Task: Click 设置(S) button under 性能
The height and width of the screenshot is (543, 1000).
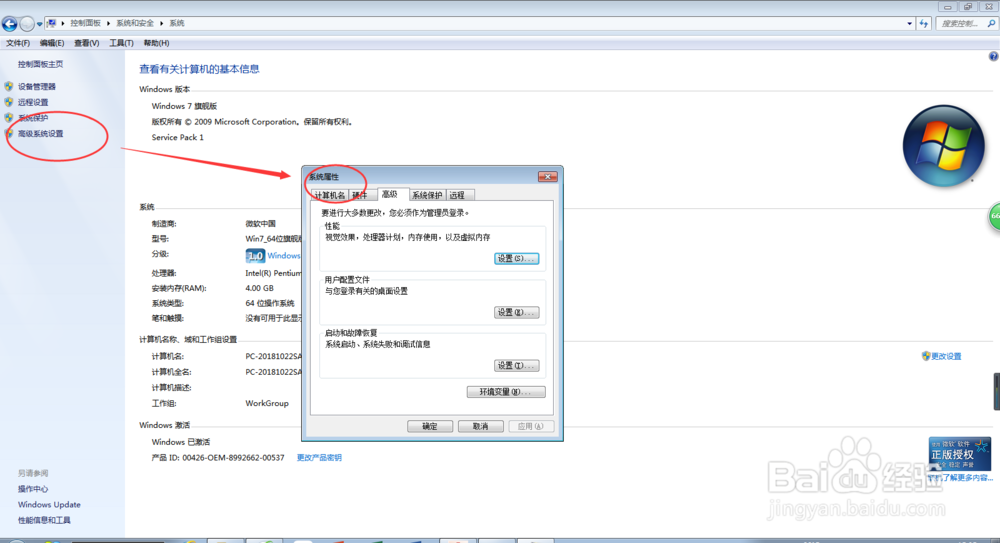Action: click(x=517, y=258)
